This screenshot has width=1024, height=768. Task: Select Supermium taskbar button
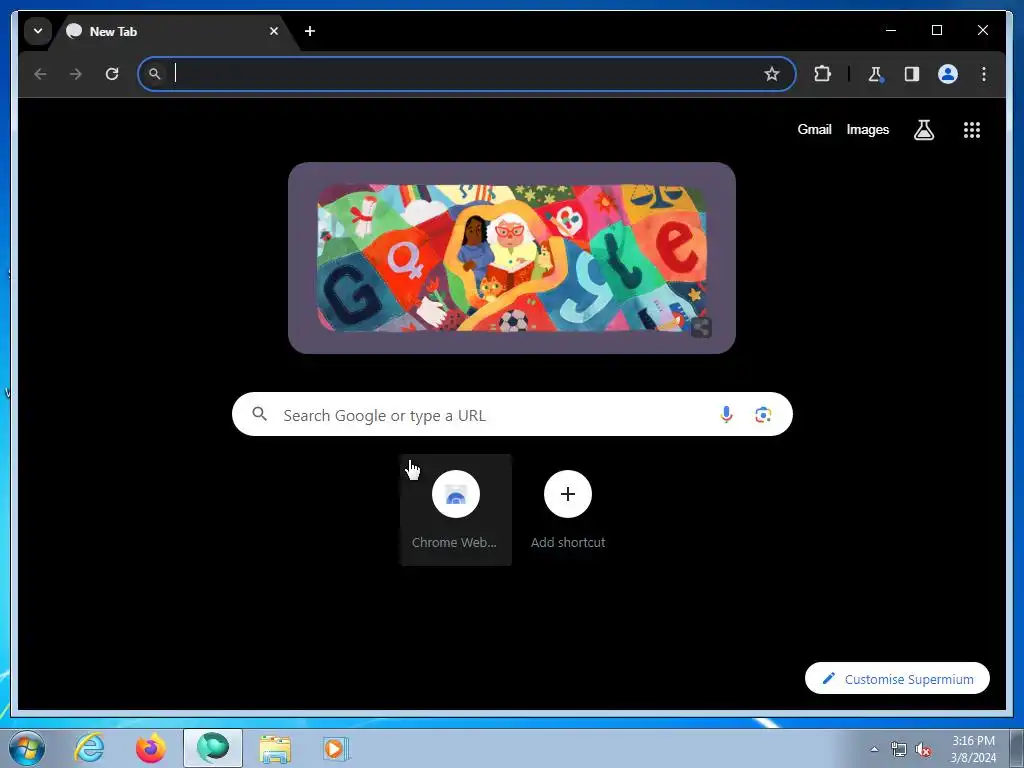click(x=213, y=748)
